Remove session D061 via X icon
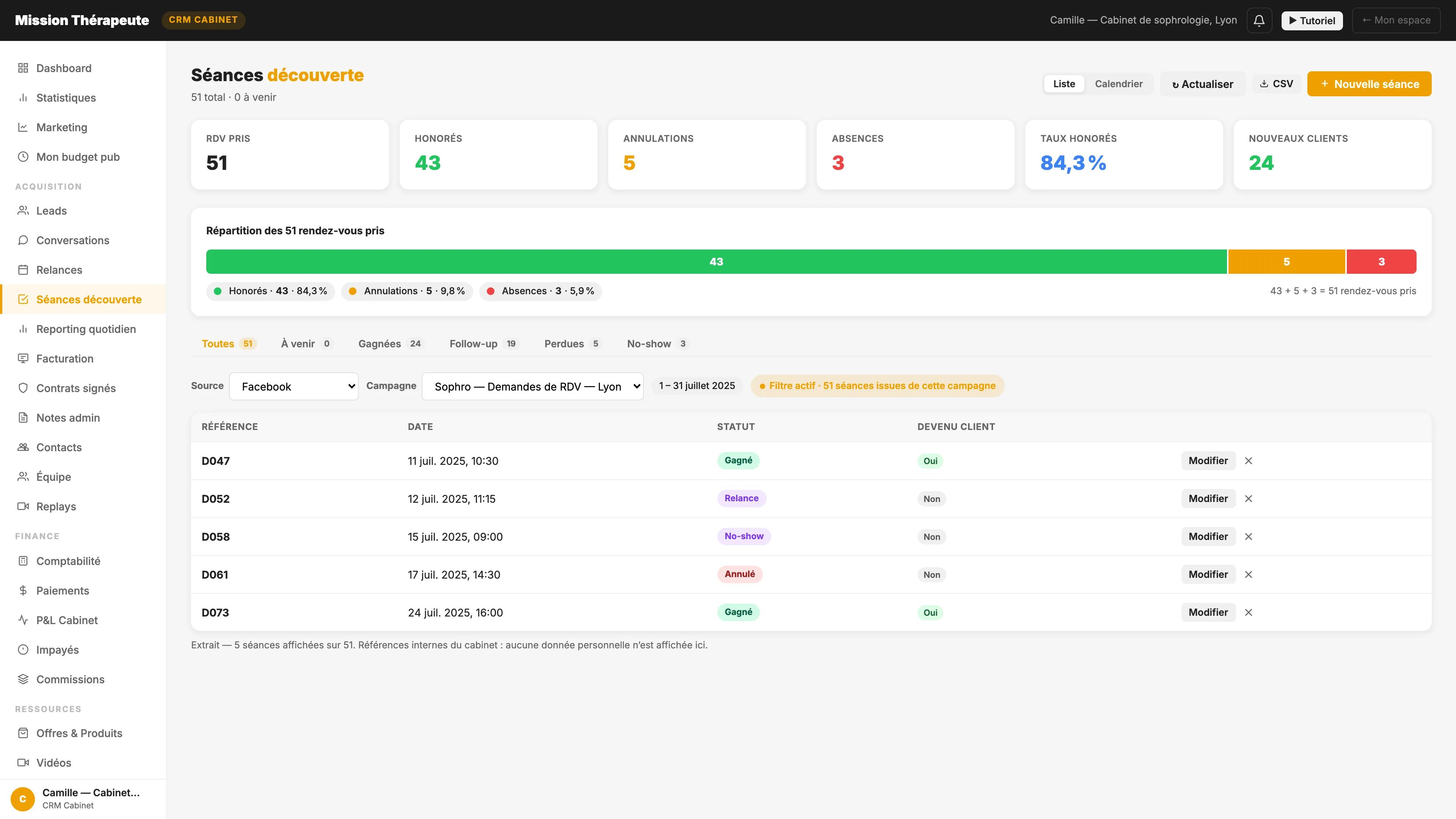Image resolution: width=1456 pixels, height=819 pixels. [x=1249, y=574]
